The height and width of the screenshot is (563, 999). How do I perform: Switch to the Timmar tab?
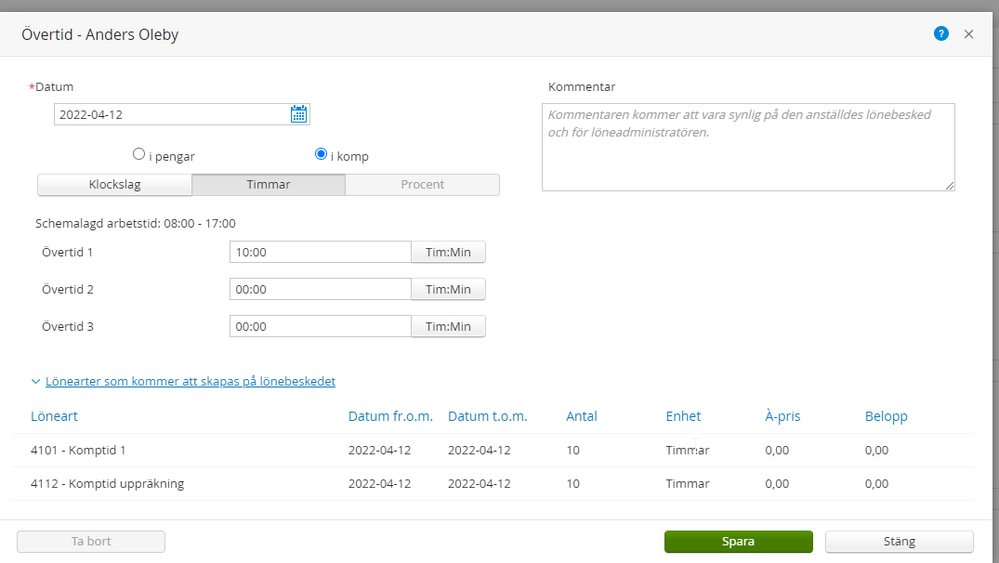click(268, 185)
